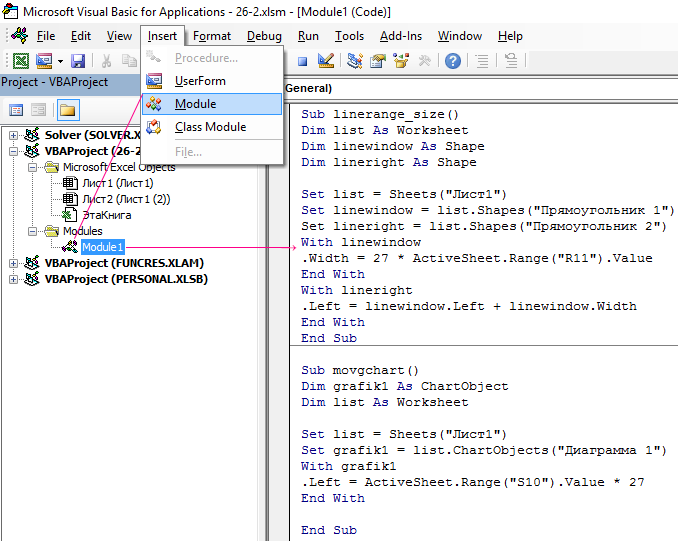Open the Add-Ins menu

click(401, 36)
